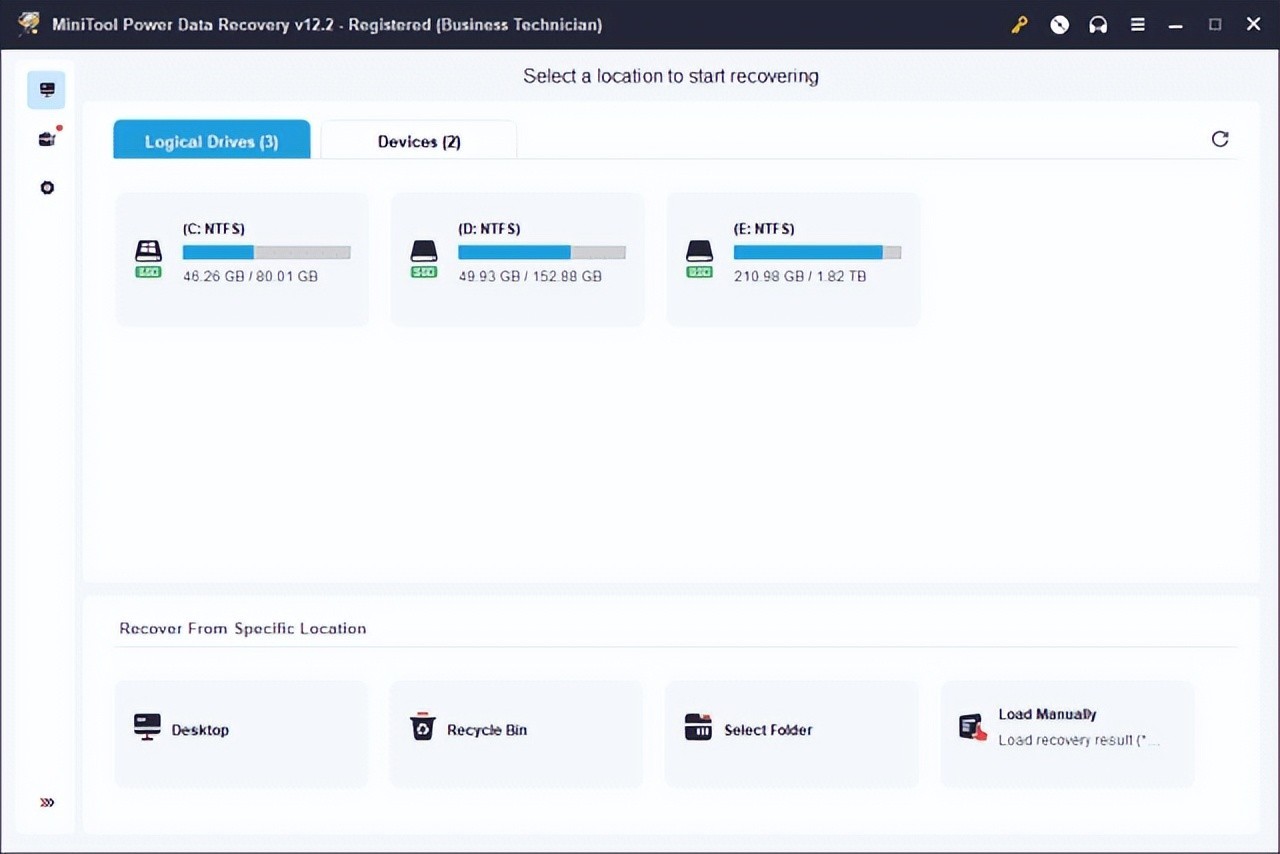Switch to the Devices tab
Viewport: 1280px width, 854px height.
coord(419,141)
